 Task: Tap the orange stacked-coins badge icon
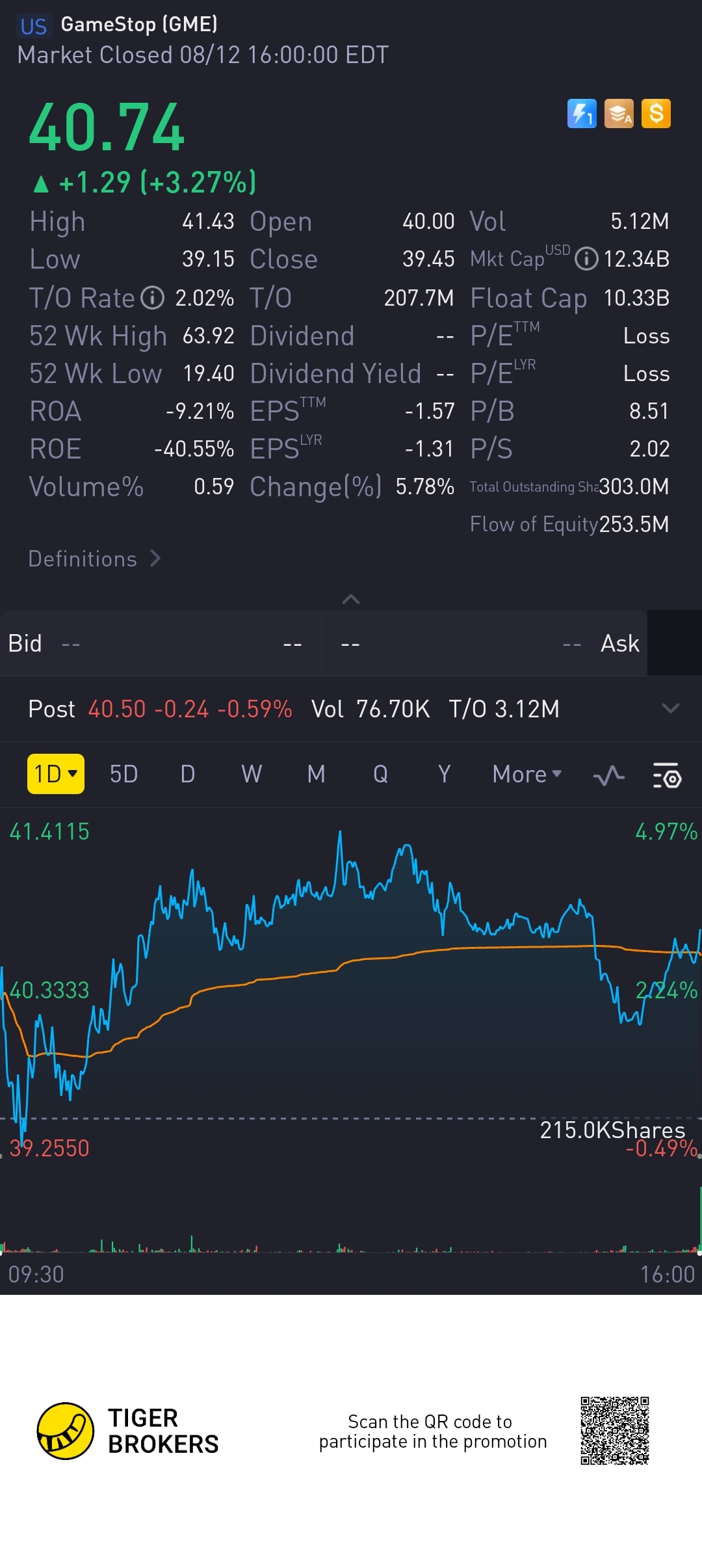click(619, 114)
